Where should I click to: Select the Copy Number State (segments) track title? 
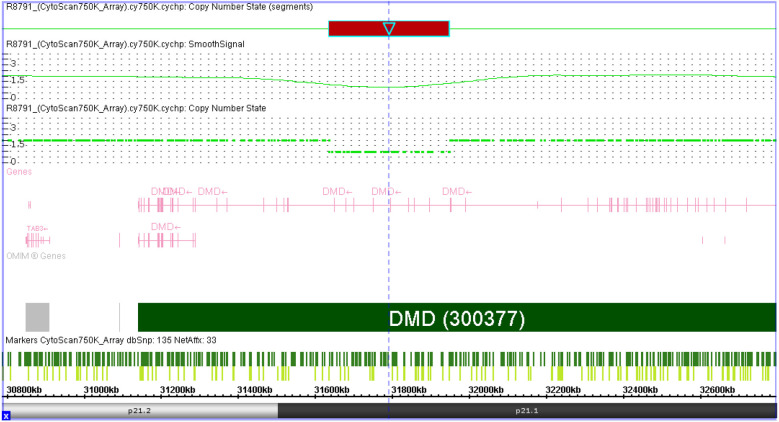coord(159,7)
